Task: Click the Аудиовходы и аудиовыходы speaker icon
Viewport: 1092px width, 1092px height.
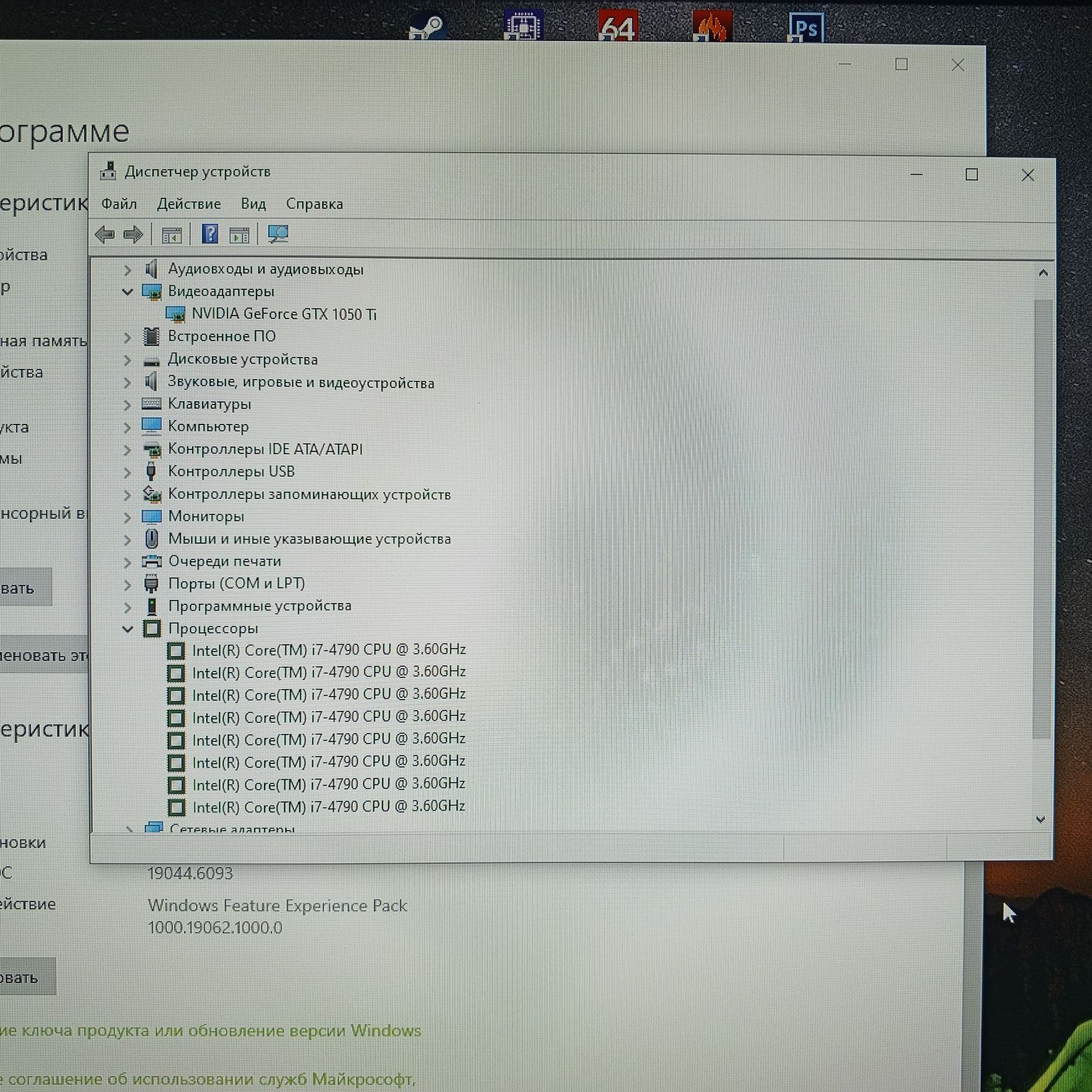Action: [x=151, y=269]
